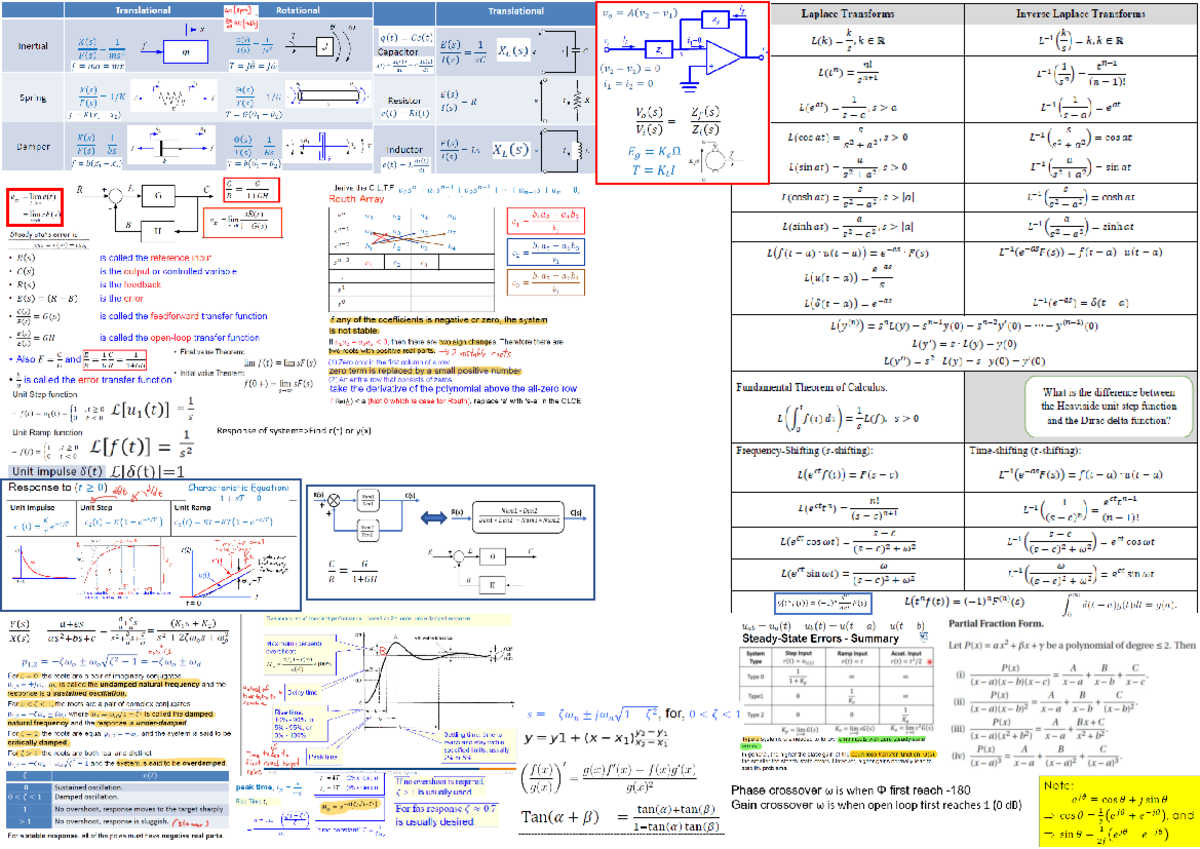Select the damper piston symbol in the Damper row

point(160,148)
